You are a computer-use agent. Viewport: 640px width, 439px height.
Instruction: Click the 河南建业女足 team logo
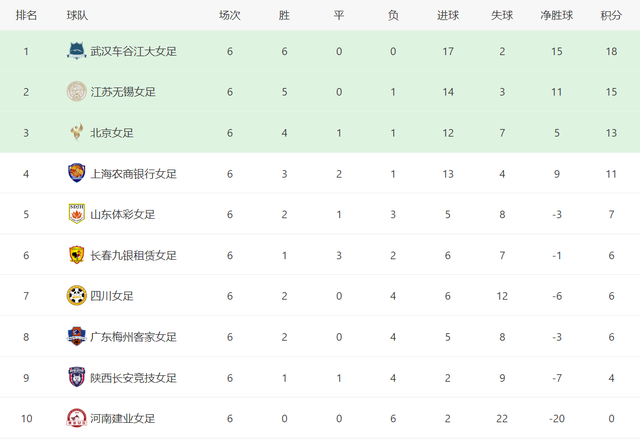(x=76, y=418)
